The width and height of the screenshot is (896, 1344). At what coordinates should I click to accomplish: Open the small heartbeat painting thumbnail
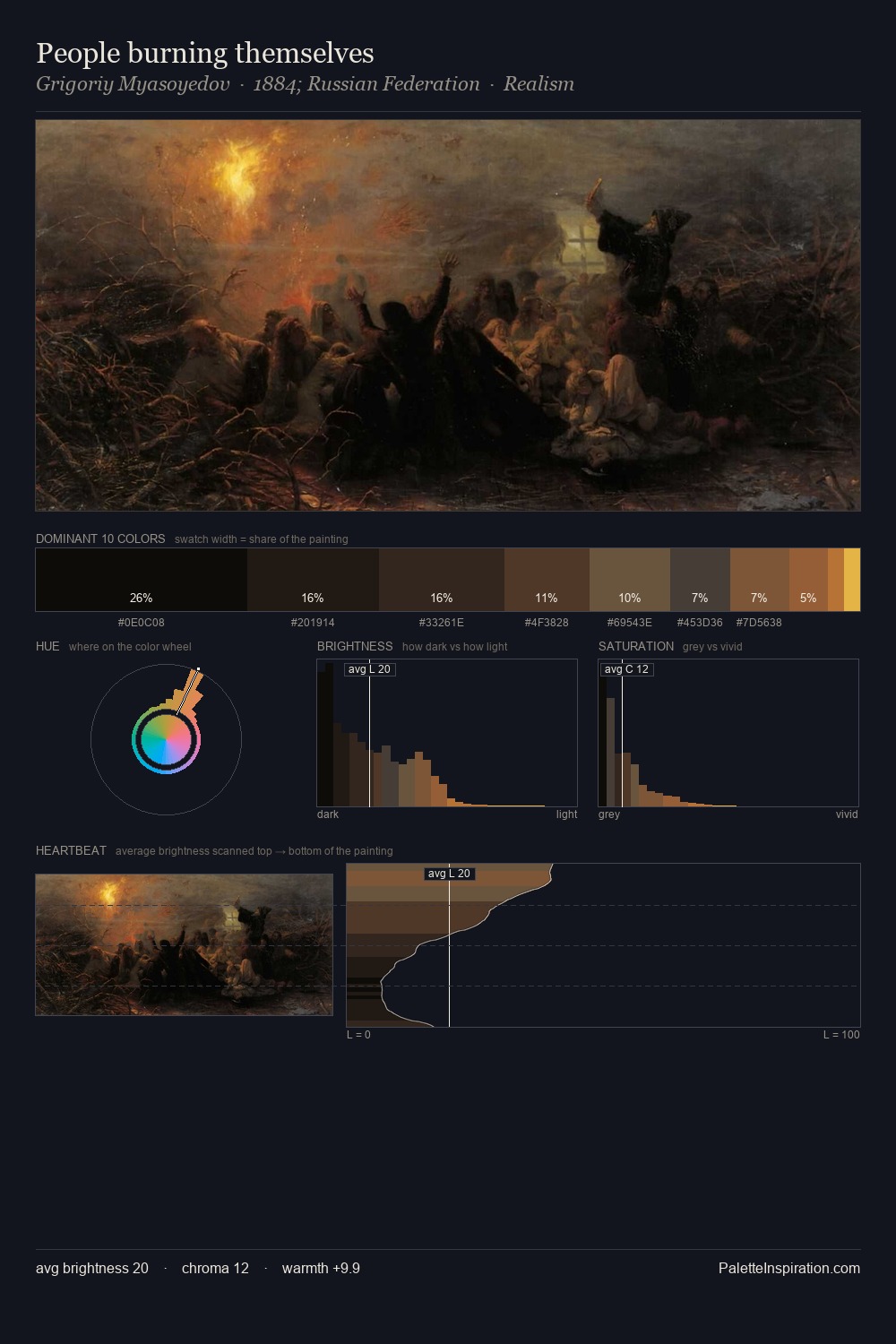[184, 945]
